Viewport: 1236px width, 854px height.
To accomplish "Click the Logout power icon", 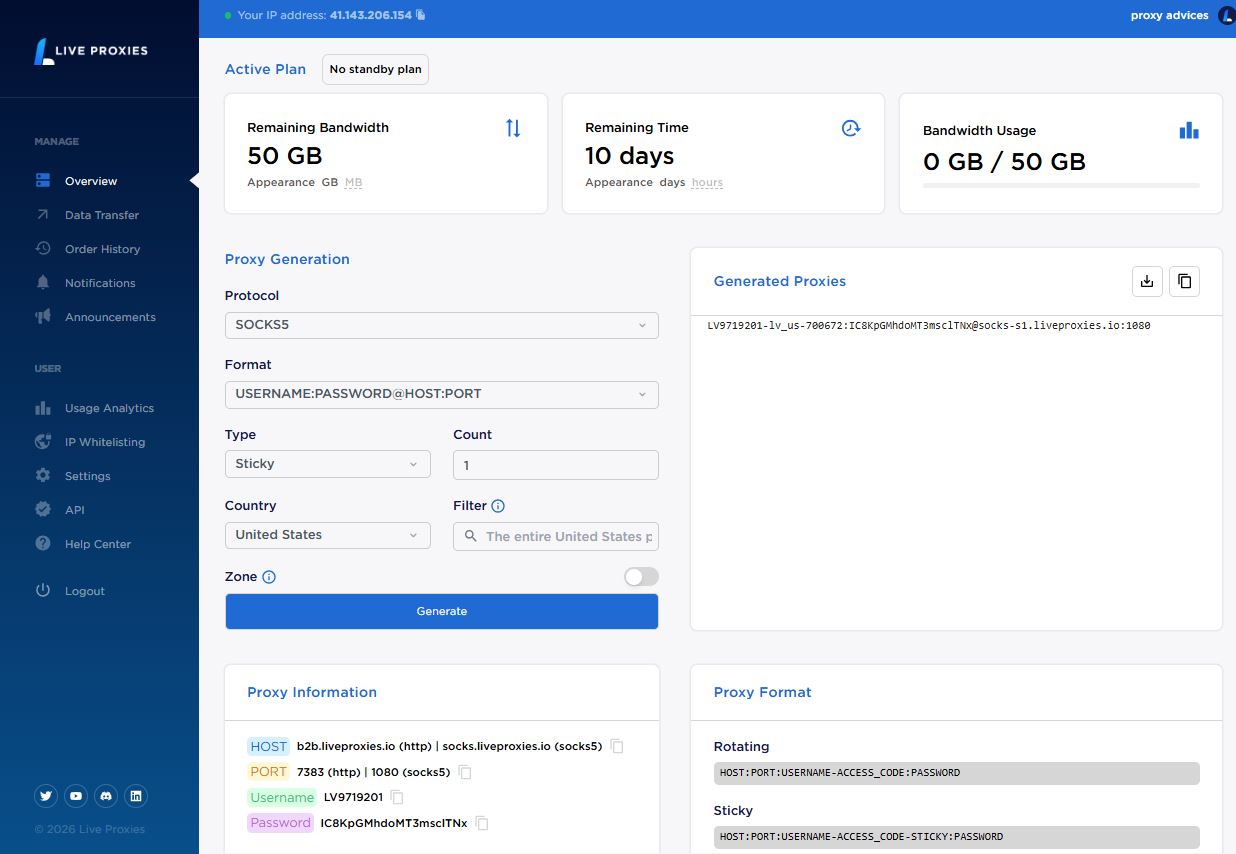I will pyautogui.click(x=43, y=590).
